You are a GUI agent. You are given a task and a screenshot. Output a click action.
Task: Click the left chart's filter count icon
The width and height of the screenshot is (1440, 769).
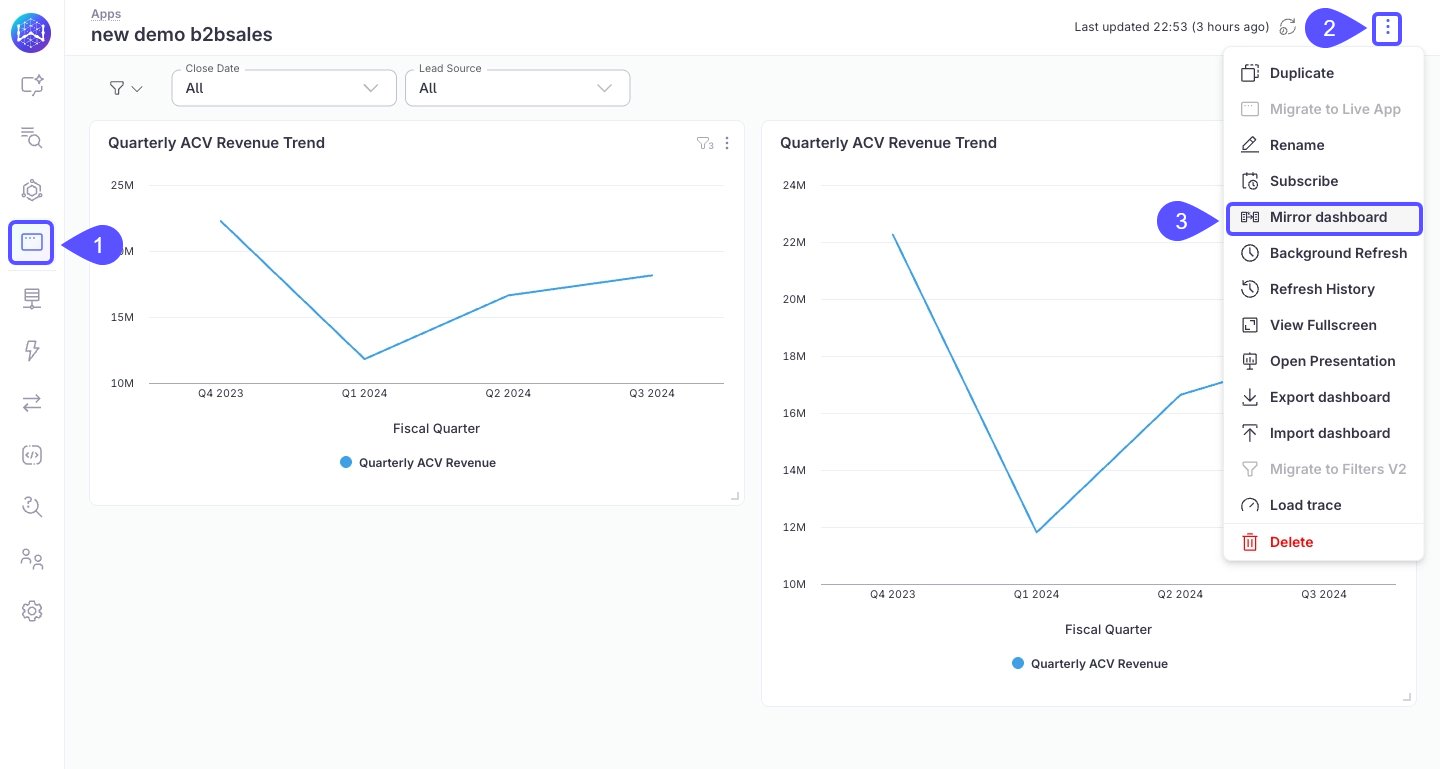point(705,144)
